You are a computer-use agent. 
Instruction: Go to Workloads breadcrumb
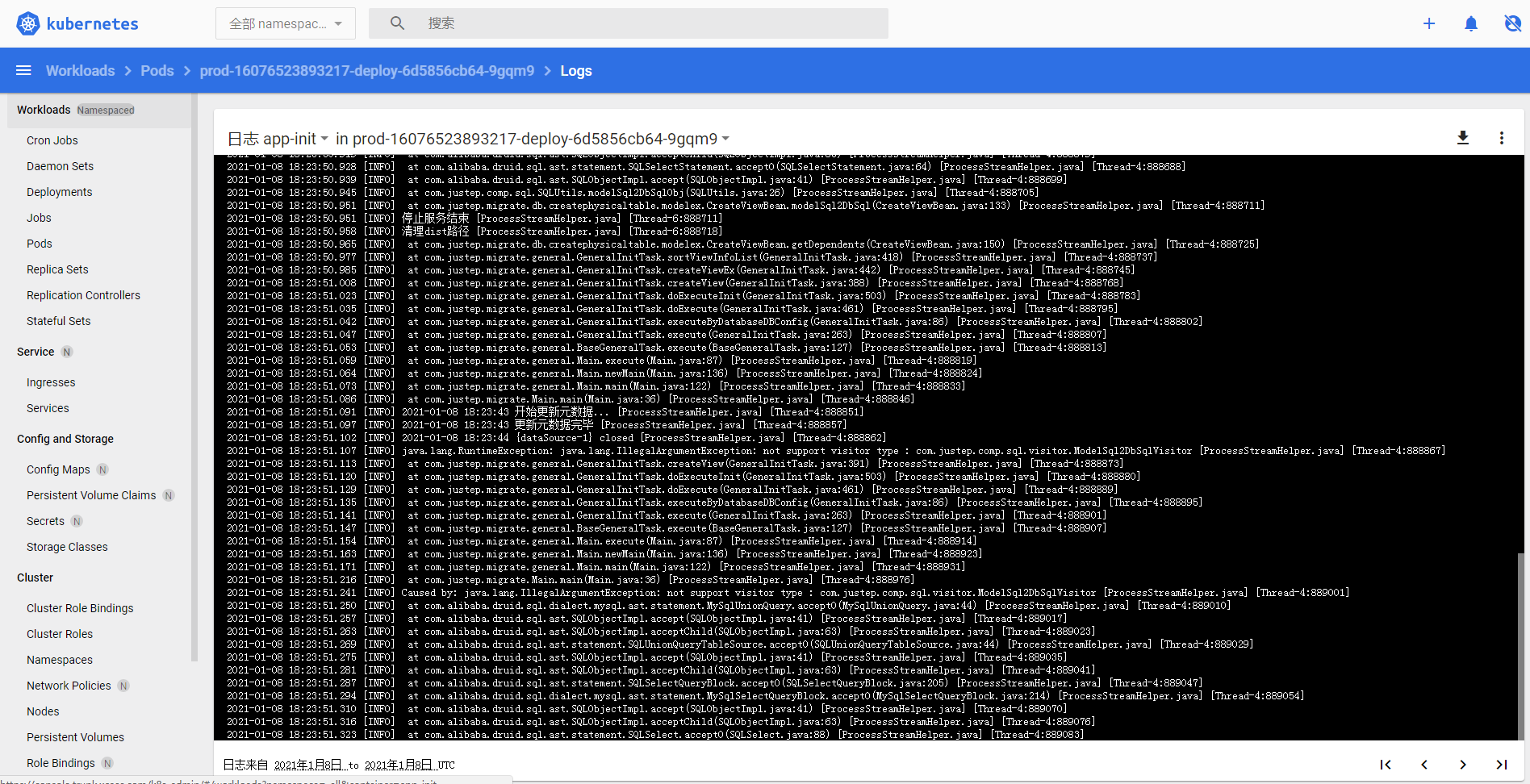coord(81,71)
